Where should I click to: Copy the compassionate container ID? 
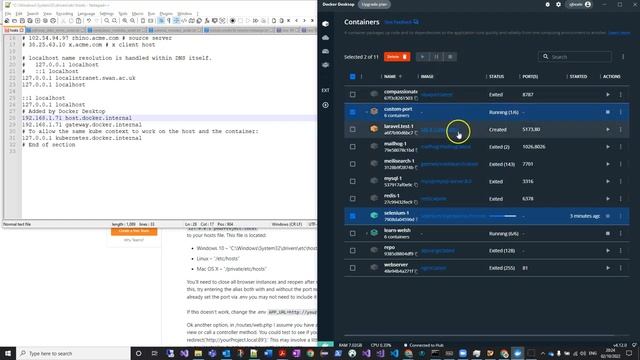tap(416, 98)
